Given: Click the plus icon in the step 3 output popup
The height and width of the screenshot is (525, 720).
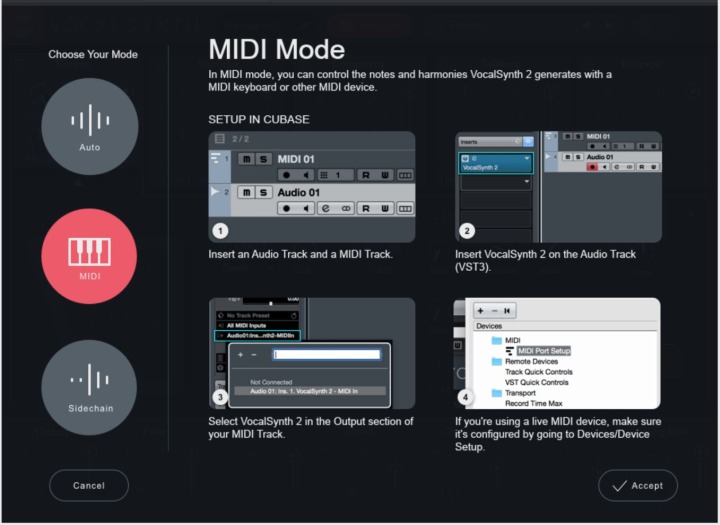Looking at the screenshot, I should click(240, 355).
